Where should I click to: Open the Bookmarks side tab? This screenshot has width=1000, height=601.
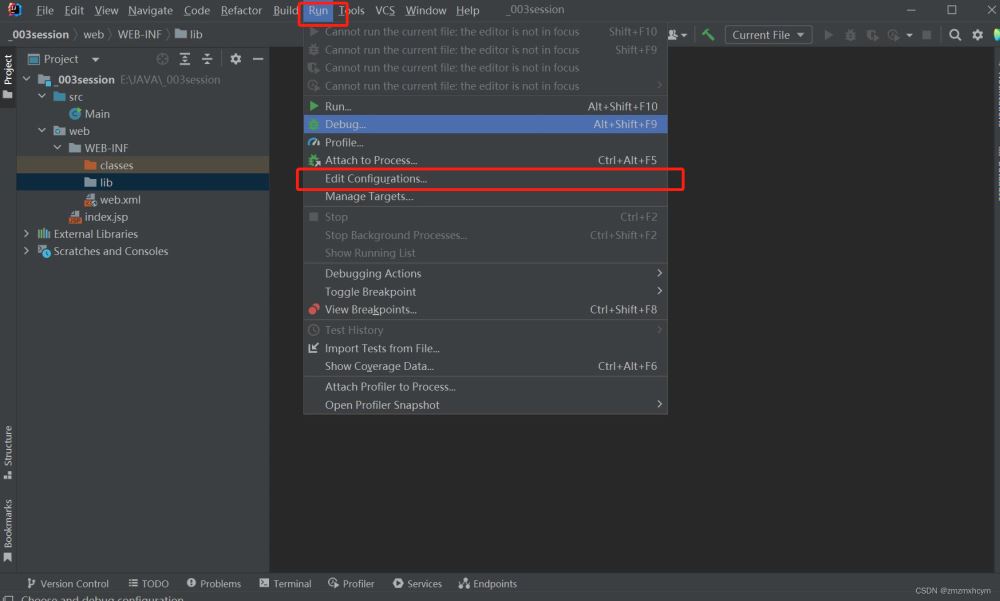click(8, 524)
